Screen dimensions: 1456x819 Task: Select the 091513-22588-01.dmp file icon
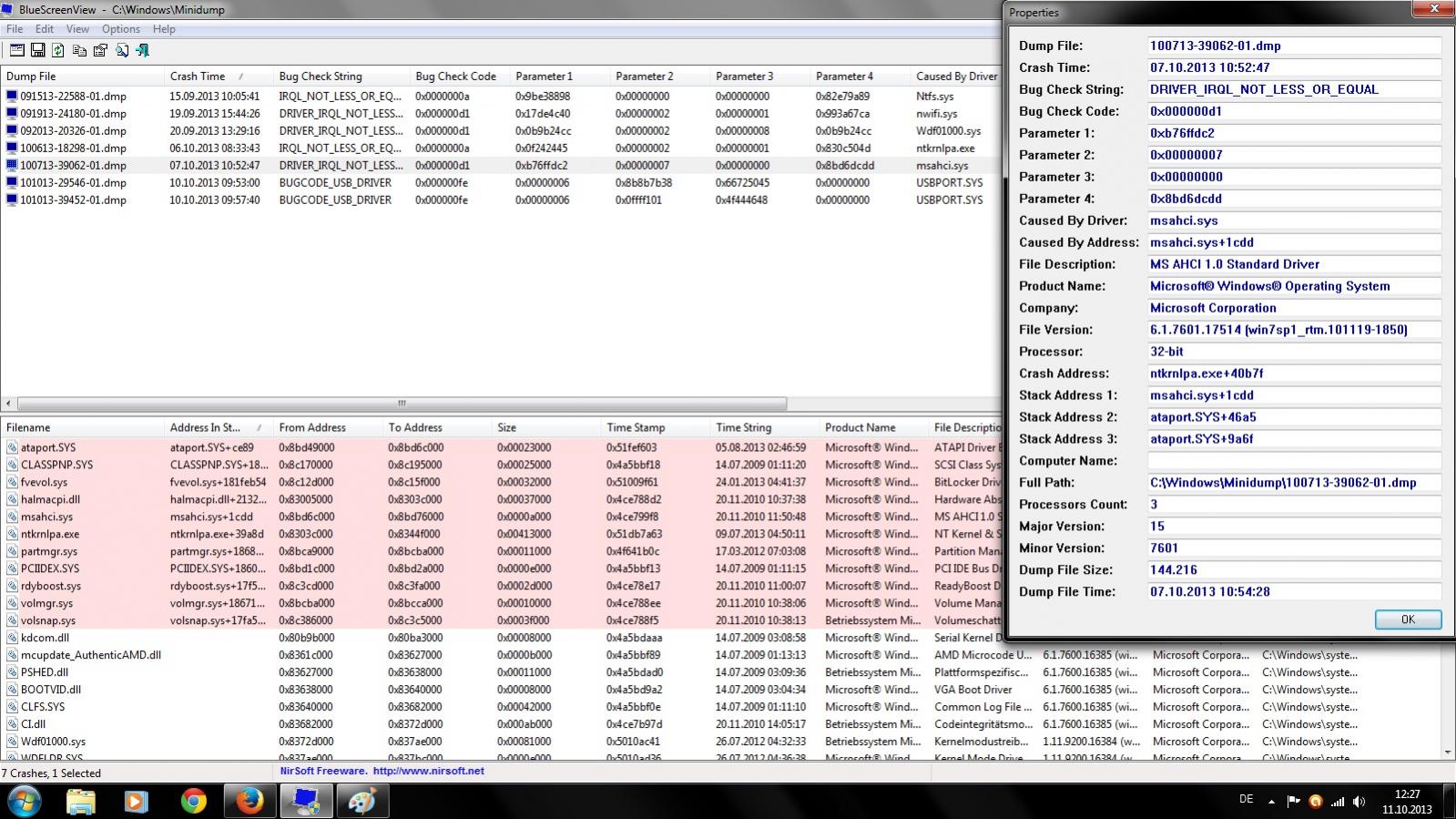coord(12,96)
